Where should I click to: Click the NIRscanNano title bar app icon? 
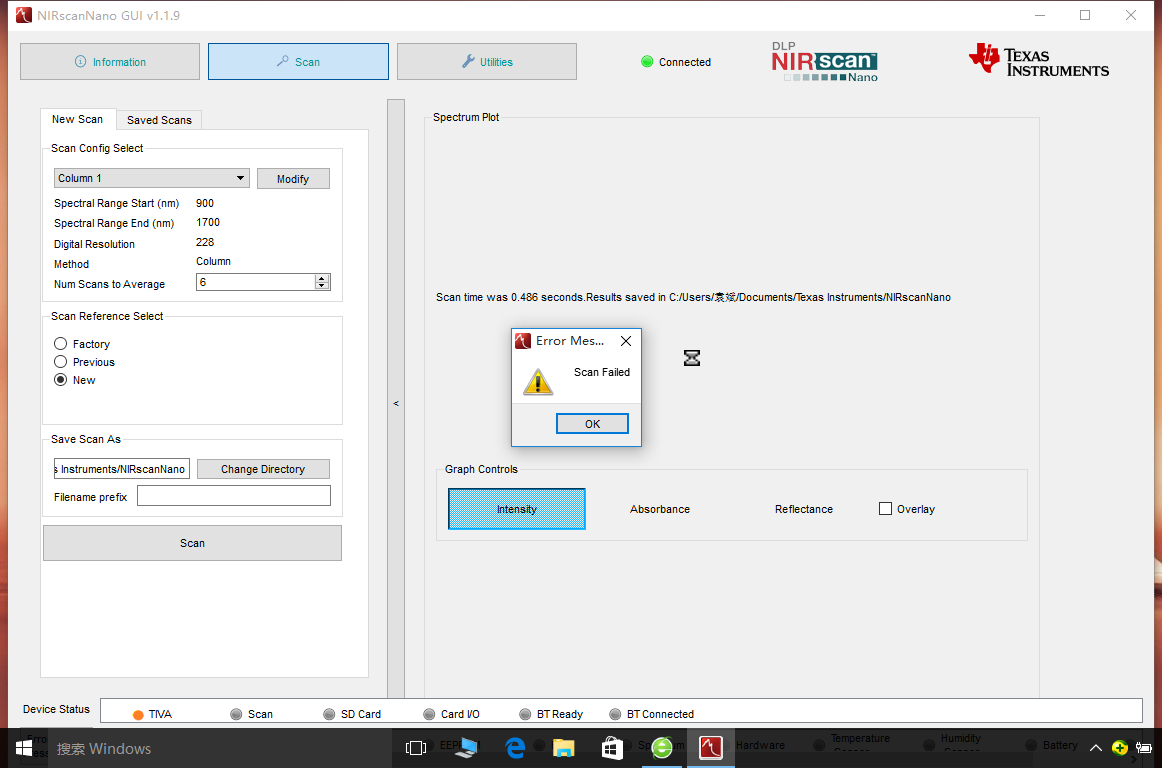tap(24, 15)
